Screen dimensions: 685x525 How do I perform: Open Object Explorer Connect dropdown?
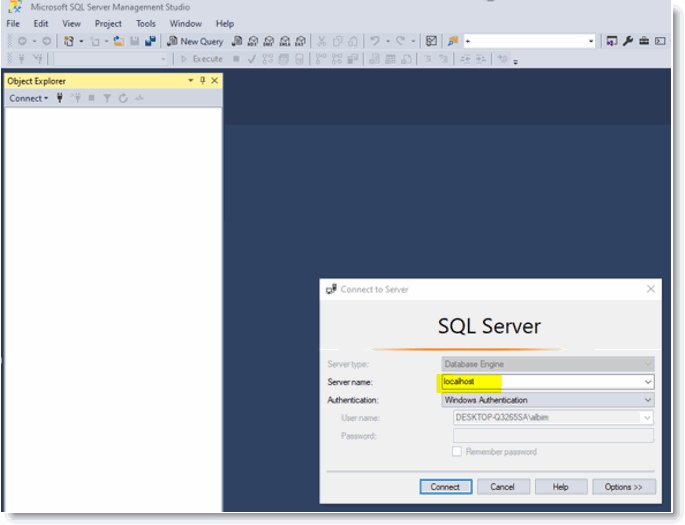pyautogui.click(x=29, y=98)
